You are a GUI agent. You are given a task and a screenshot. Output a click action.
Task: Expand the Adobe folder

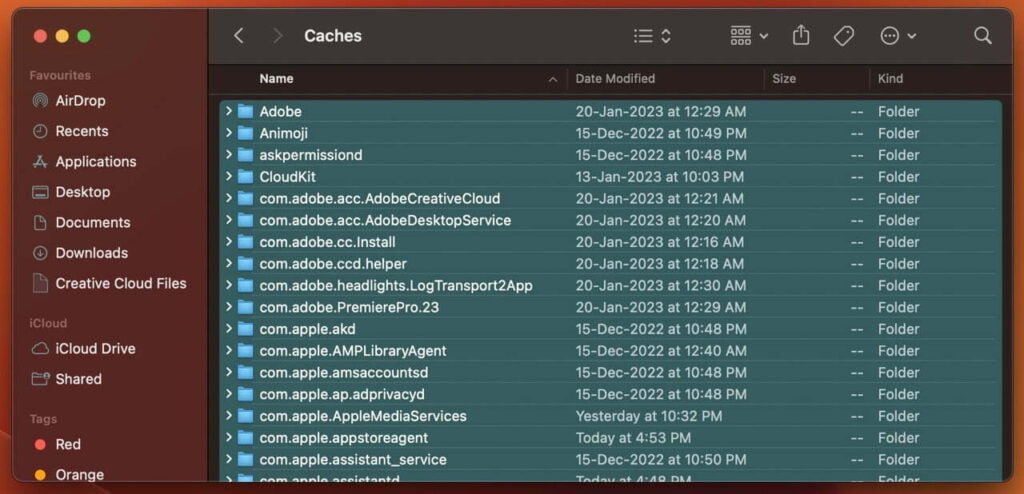coord(229,111)
